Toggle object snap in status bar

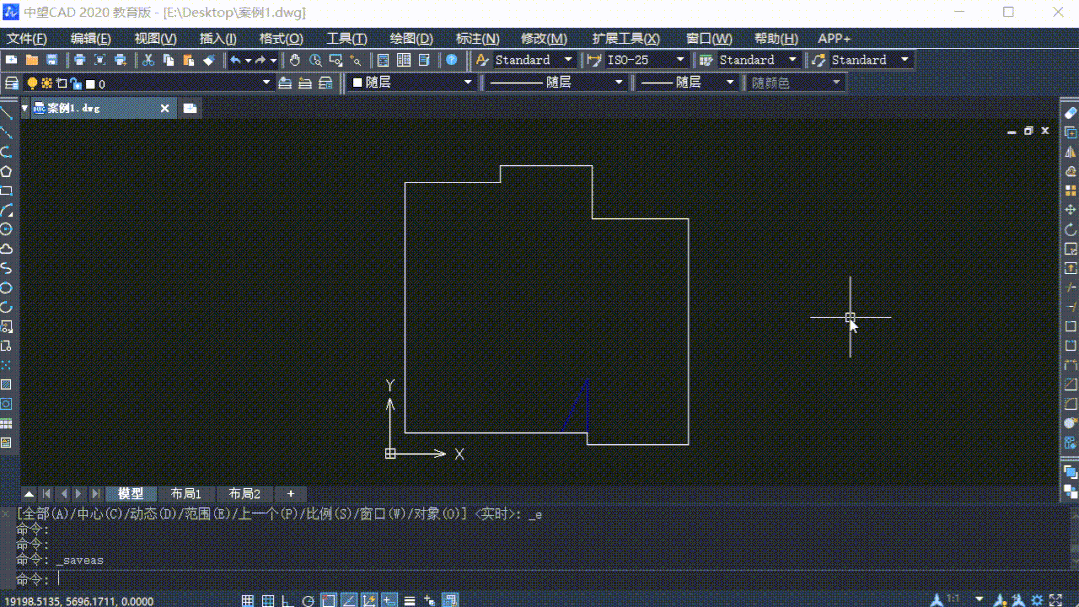(328, 600)
